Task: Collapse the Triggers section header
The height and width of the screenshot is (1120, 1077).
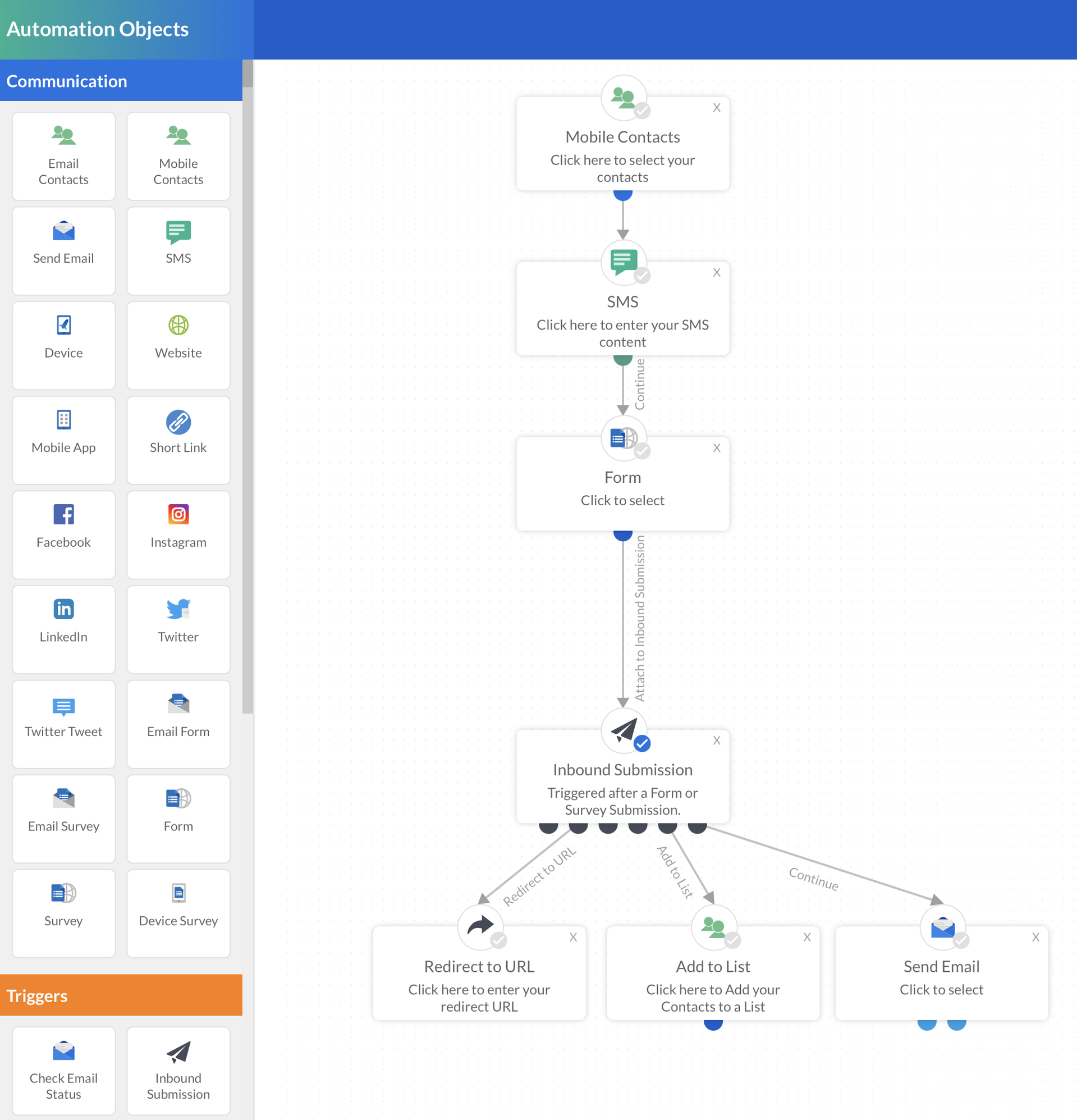Action: [121, 995]
